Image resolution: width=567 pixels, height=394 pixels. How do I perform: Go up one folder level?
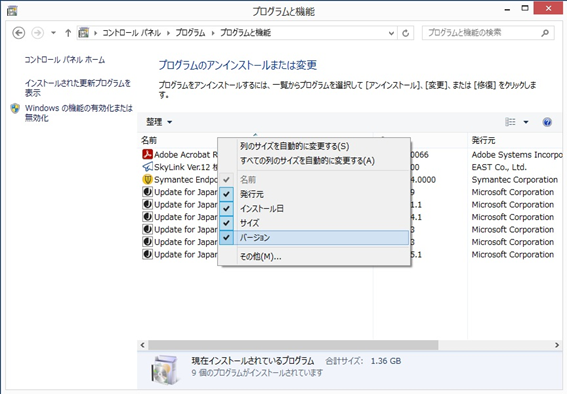coord(68,33)
